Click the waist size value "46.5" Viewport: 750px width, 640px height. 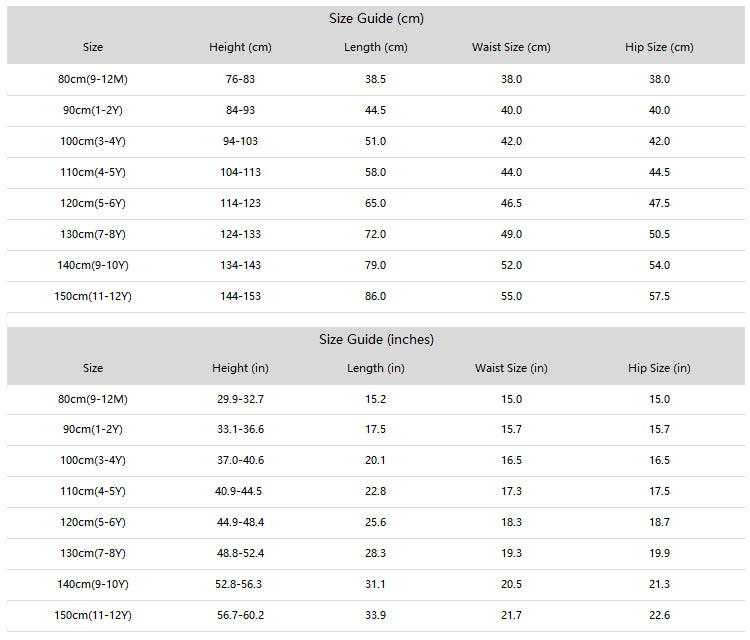click(x=511, y=203)
